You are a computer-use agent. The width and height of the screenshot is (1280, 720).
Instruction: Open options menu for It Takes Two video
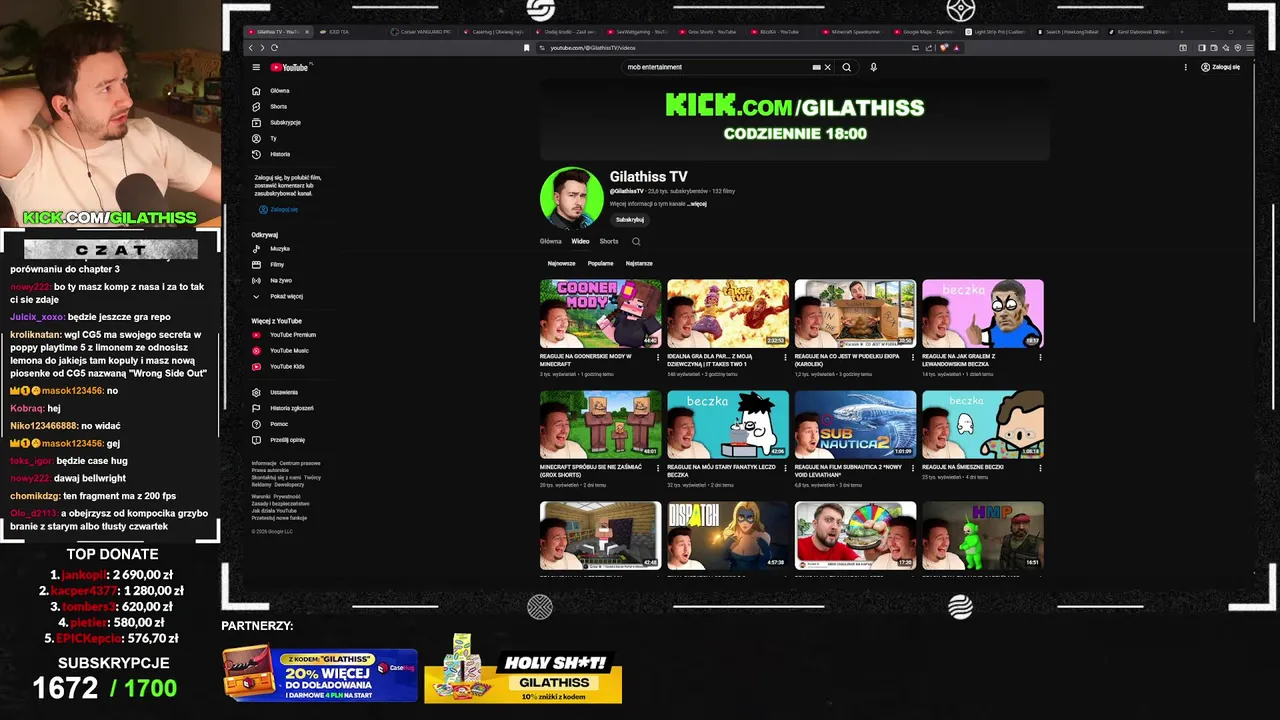point(785,357)
